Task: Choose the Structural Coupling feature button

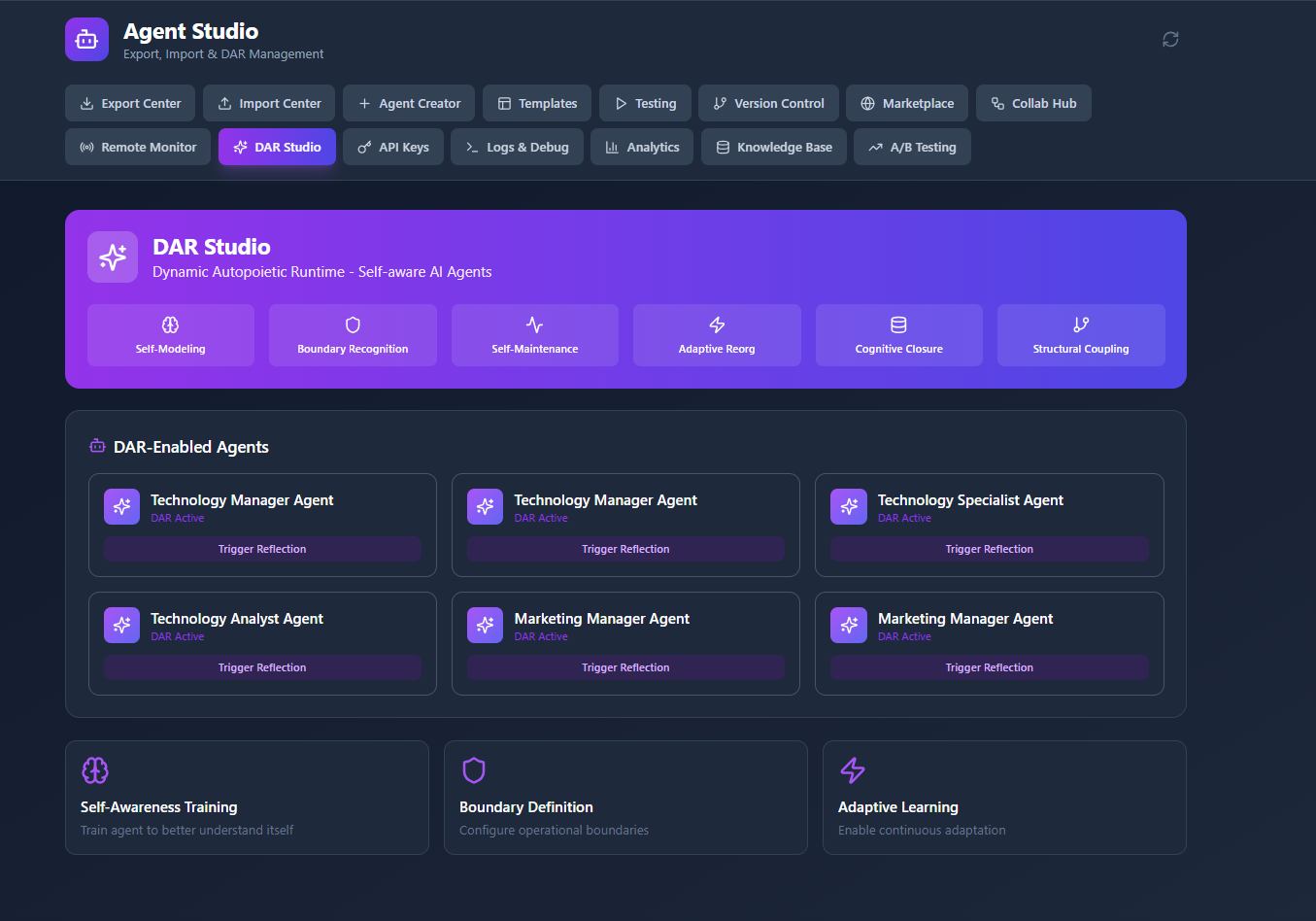Action: click(x=1081, y=335)
